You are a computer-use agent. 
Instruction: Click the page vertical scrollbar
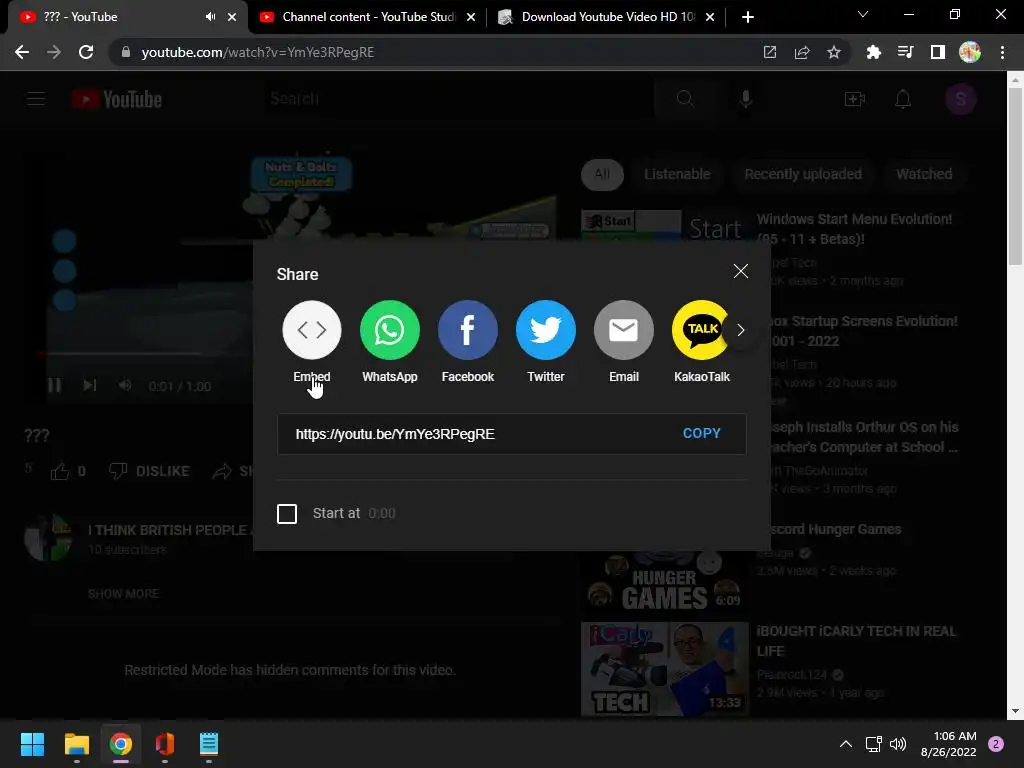pyautogui.click(x=1015, y=176)
